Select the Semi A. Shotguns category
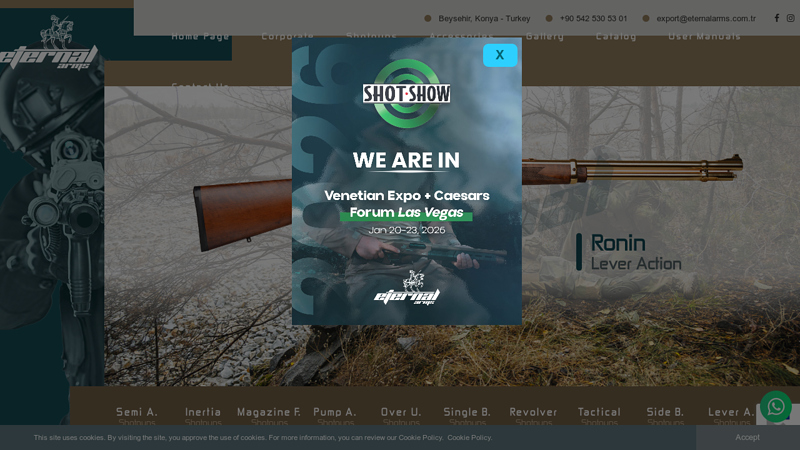Image resolution: width=800 pixels, height=450 pixels. [x=137, y=415]
